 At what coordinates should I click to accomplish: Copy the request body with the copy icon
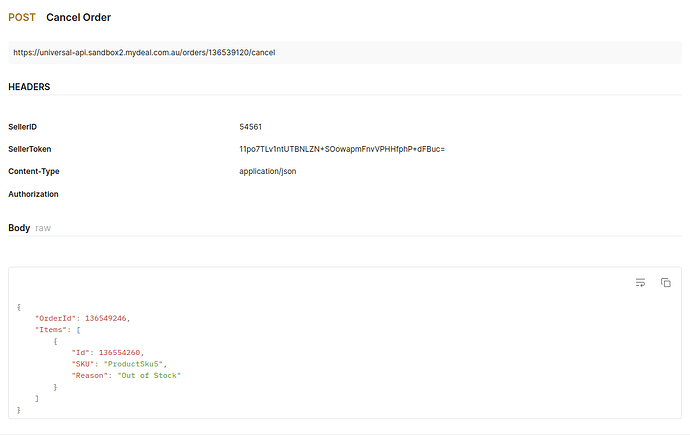[665, 282]
